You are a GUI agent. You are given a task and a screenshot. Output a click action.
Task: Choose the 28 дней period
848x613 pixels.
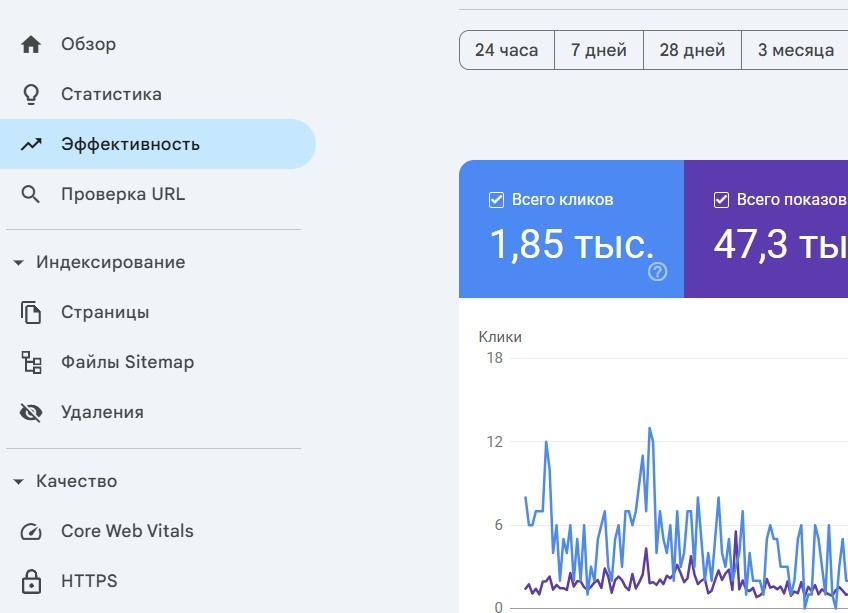coord(692,50)
